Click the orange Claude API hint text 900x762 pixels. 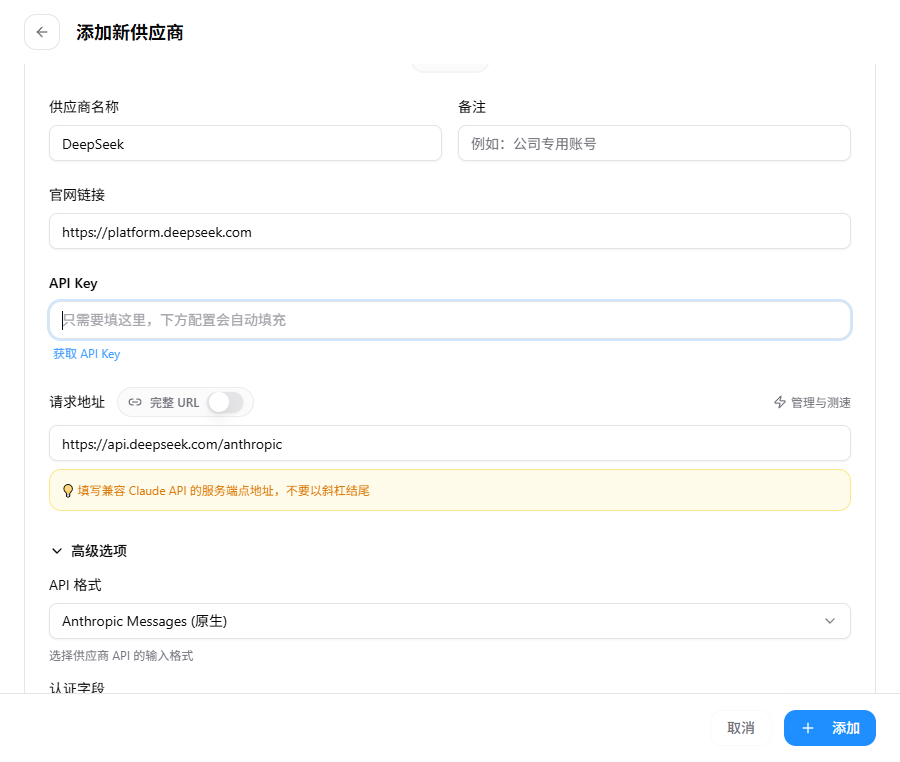click(224, 491)
